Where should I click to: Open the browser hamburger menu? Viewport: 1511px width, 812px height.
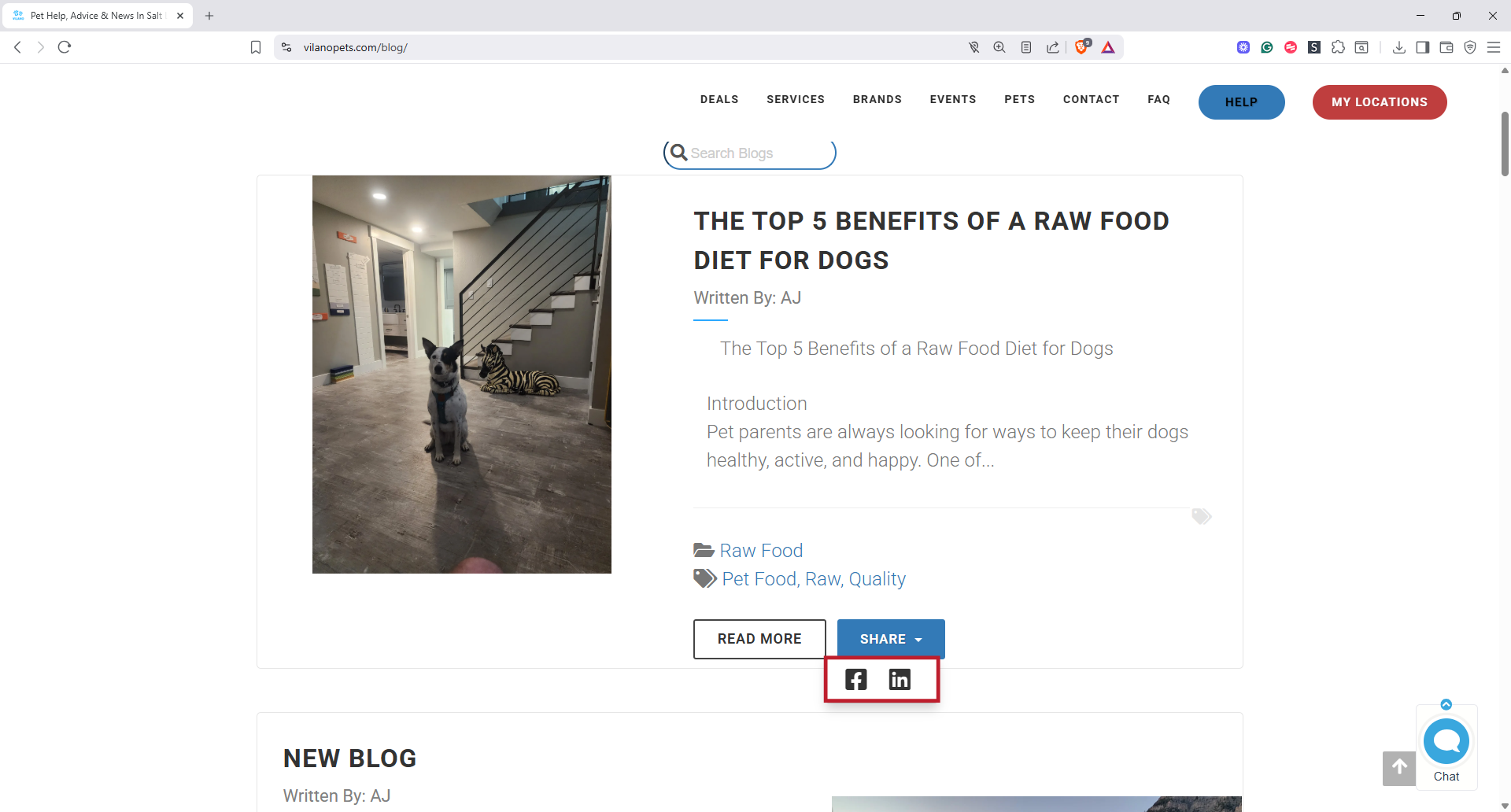[x=1494, y=47]
